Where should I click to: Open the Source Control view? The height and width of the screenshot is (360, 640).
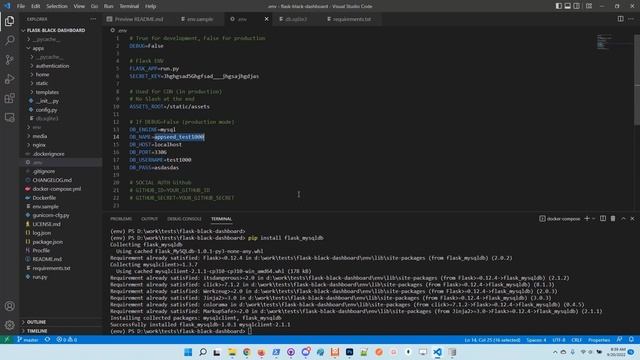pos(9,60)
